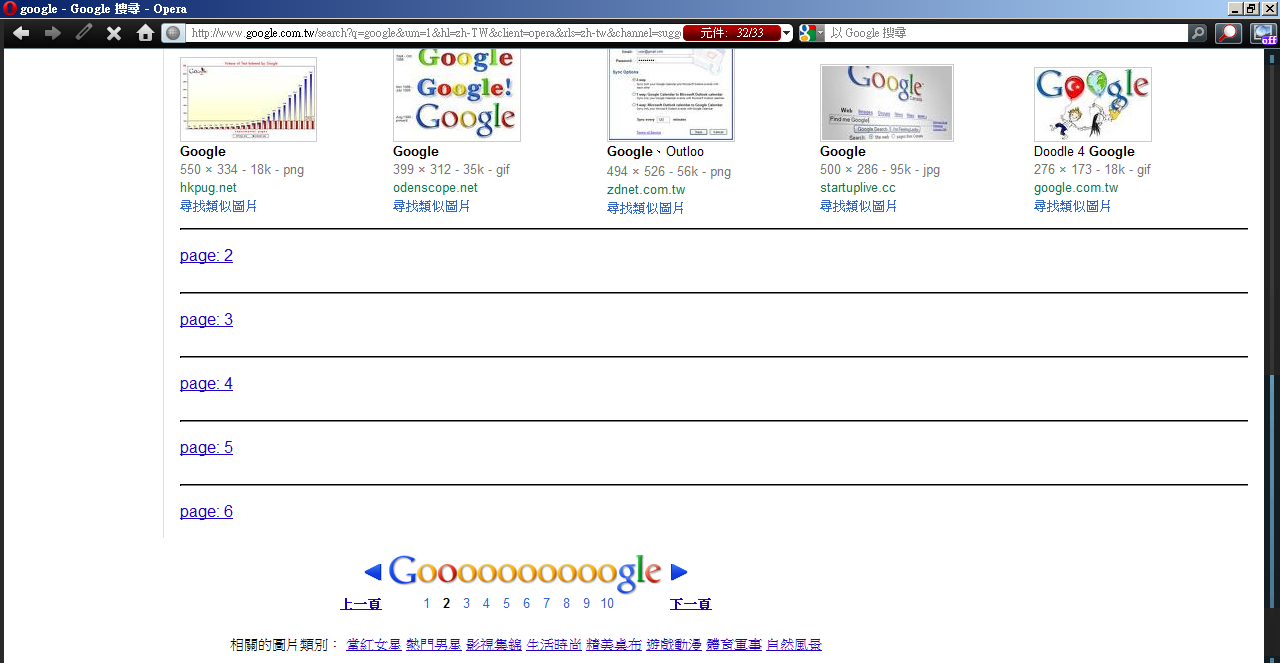Open the '精美桌布' related category
The width and height of the screenshot is (1280, 663).
pyautogui.click(x=614, y=645)
